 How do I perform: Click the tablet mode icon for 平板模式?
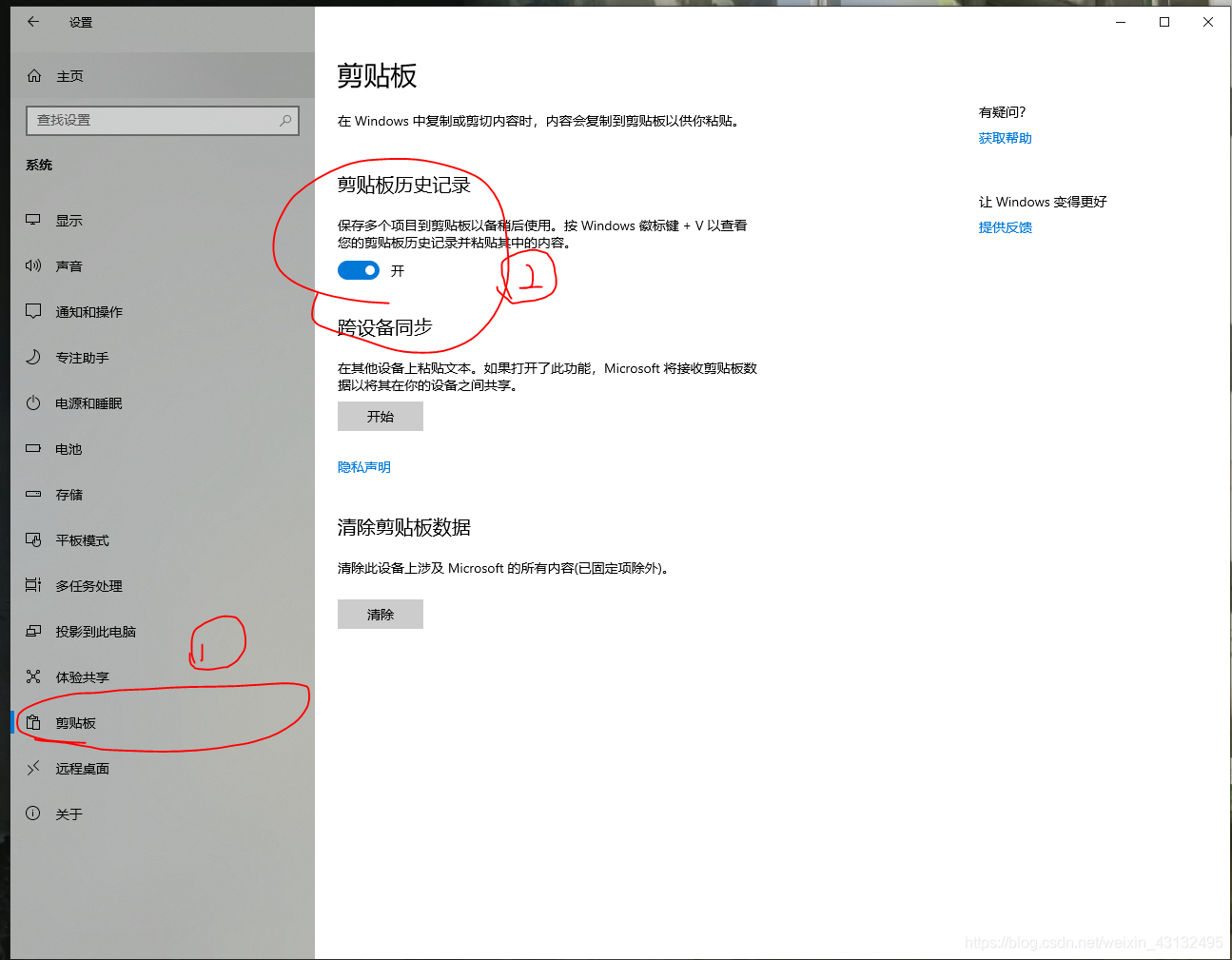(33, 539)
